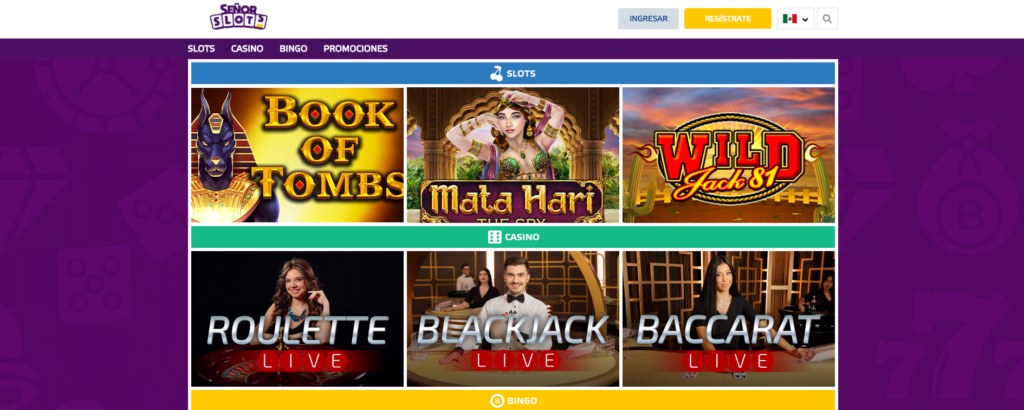
Task: Launch the Wild Jack 81 slot
Action: pyautogui.click(x=728, y=155)
